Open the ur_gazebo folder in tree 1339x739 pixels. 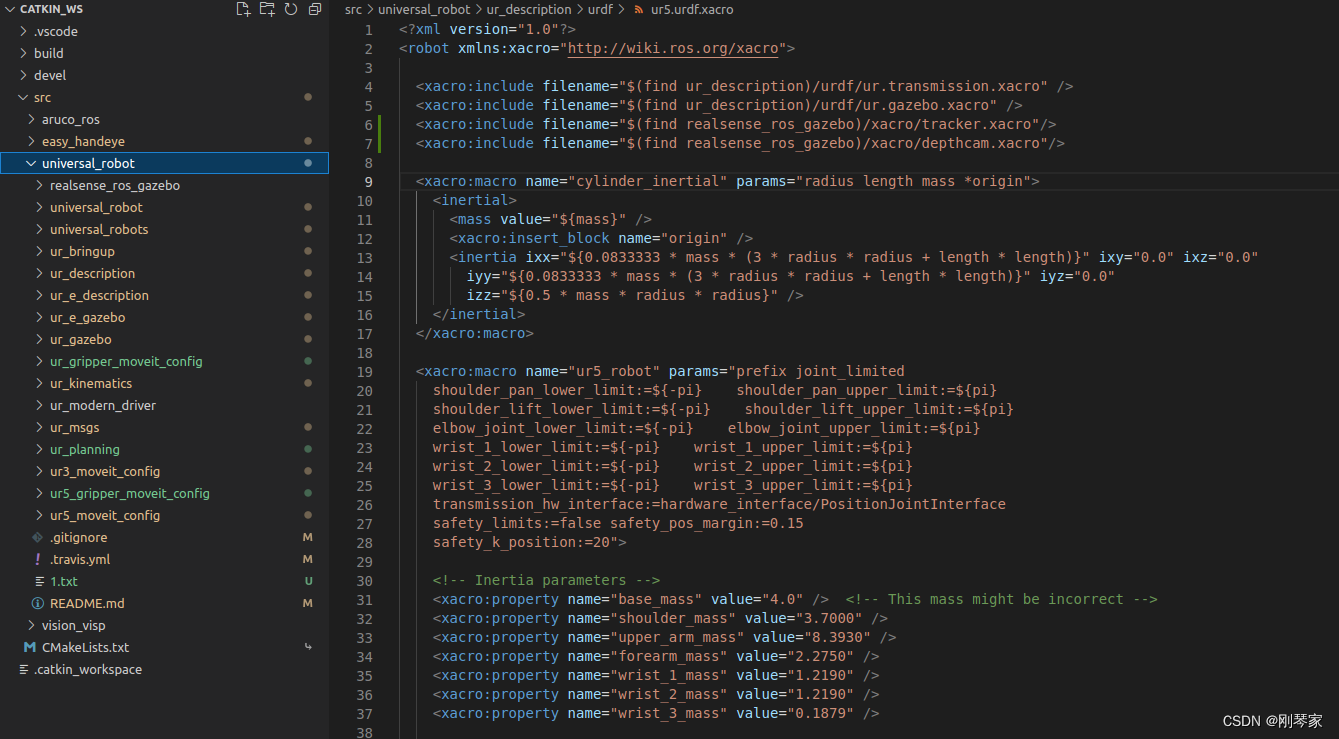[x=80, y=339]
